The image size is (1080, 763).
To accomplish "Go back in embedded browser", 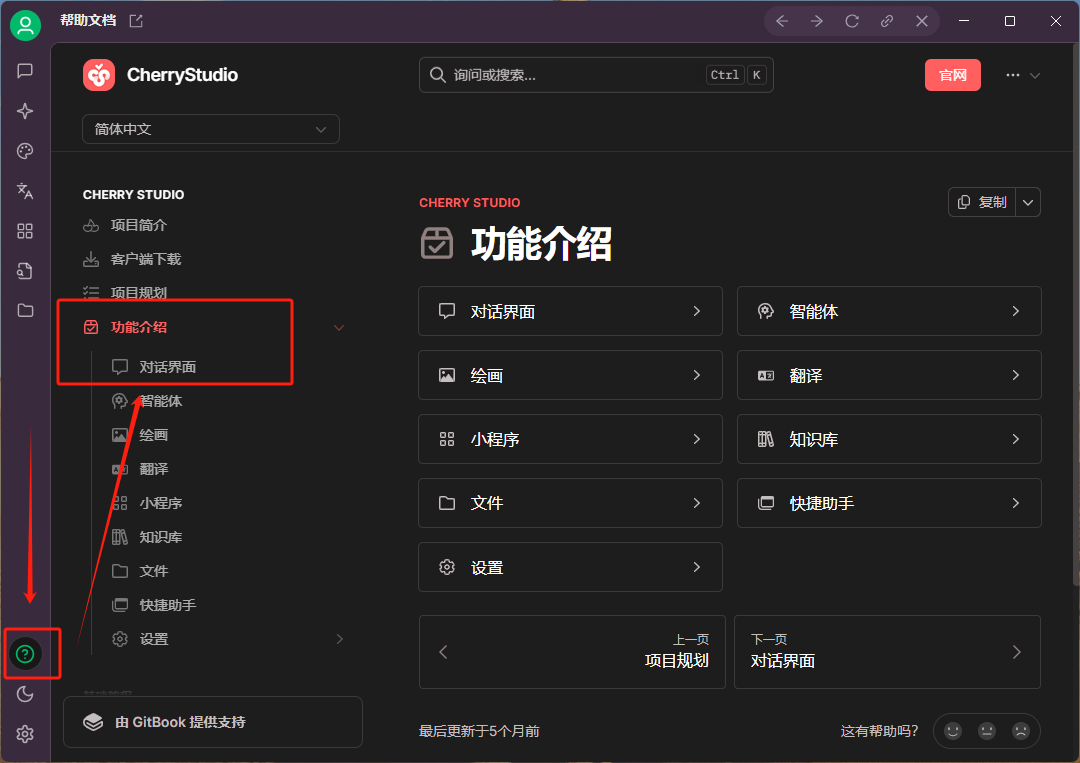I will coord(782,21).
